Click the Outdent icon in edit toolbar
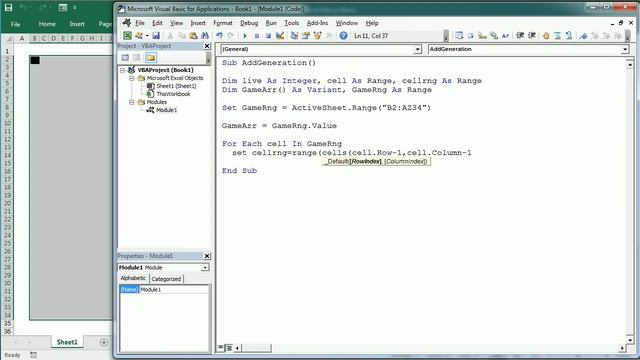640x360 pixels. 531,36
